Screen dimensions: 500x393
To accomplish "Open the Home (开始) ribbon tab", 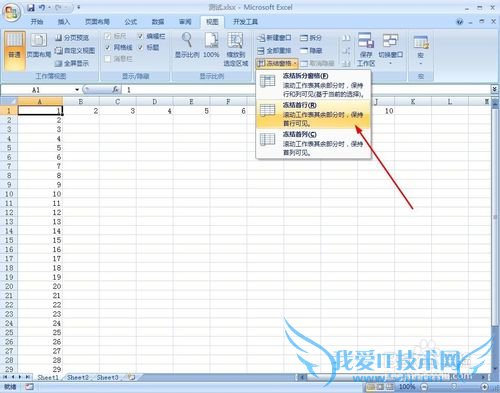I will [37, 22].
